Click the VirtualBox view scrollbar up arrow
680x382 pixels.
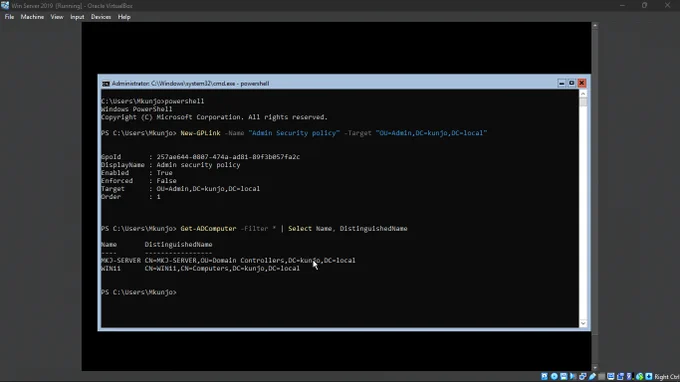coord(595,26)
